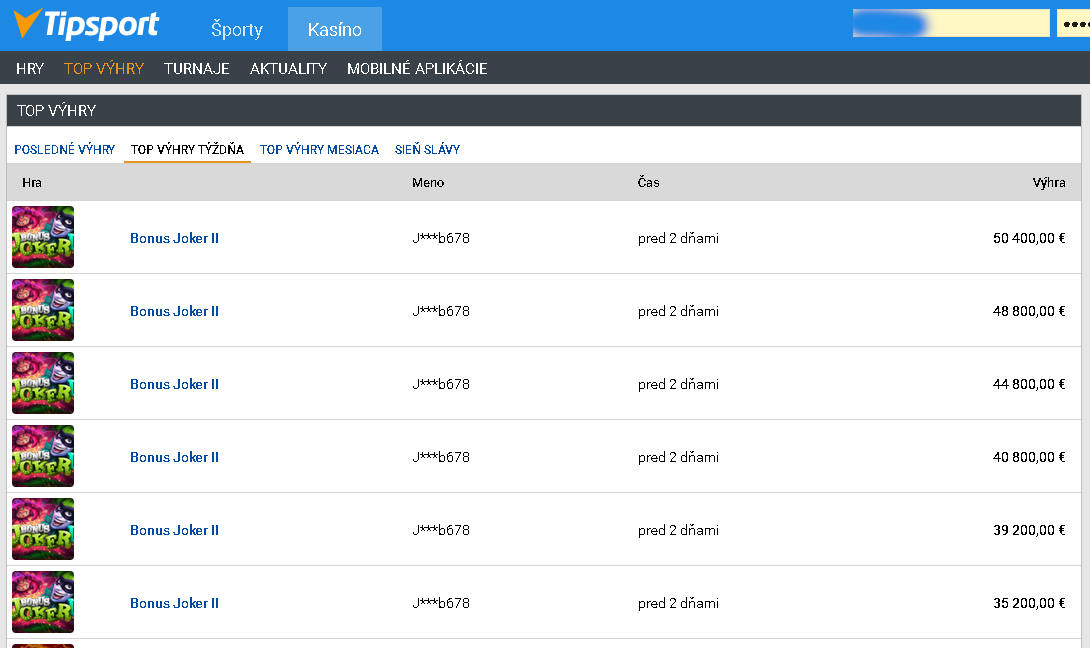Image resolution: width=1090 pixels, height=648 pixels.
Task: Click the 50 400,00 € win amount
Action: 1029,238
